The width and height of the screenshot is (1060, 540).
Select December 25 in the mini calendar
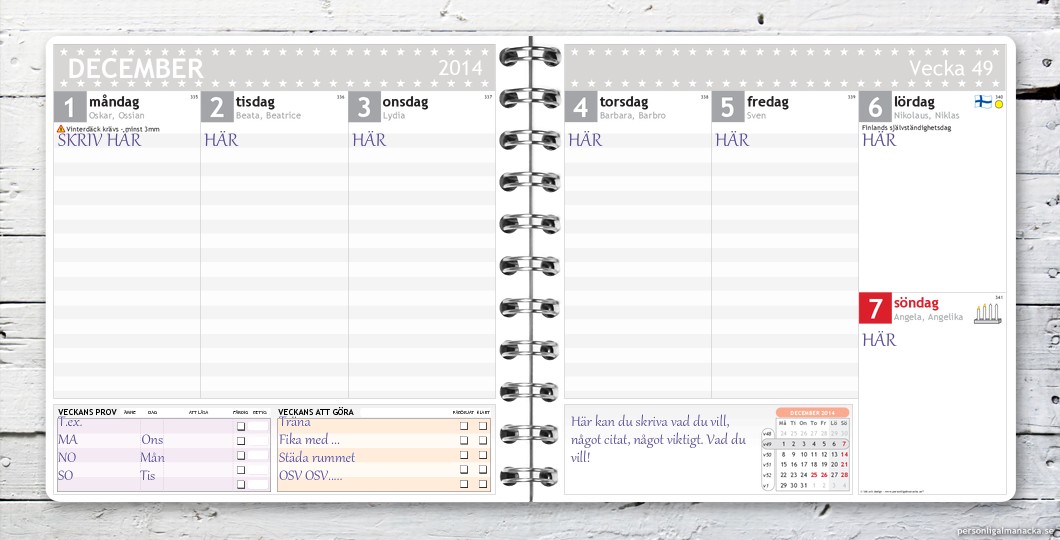(x=814, y=475)
